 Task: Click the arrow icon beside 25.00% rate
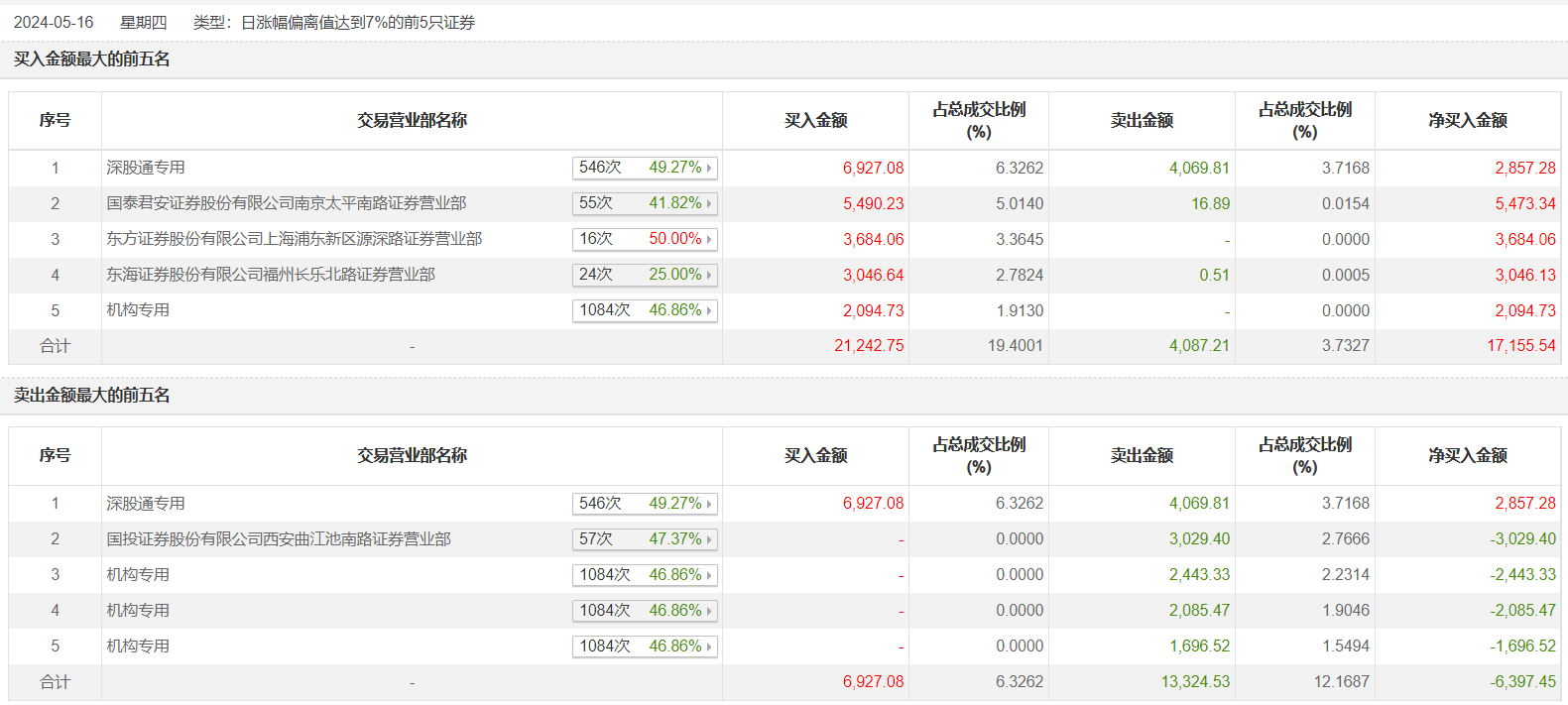pos(709,276)
